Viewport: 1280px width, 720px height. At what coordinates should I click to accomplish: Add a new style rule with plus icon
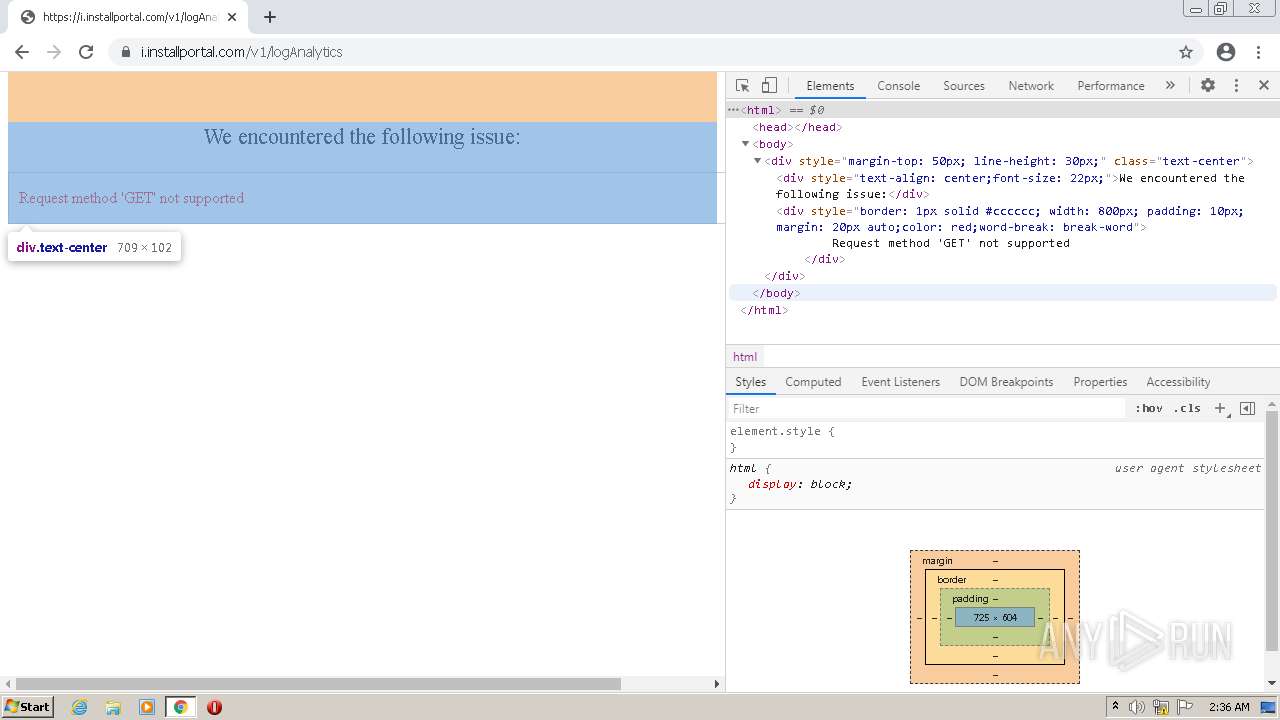[1220, 409]
